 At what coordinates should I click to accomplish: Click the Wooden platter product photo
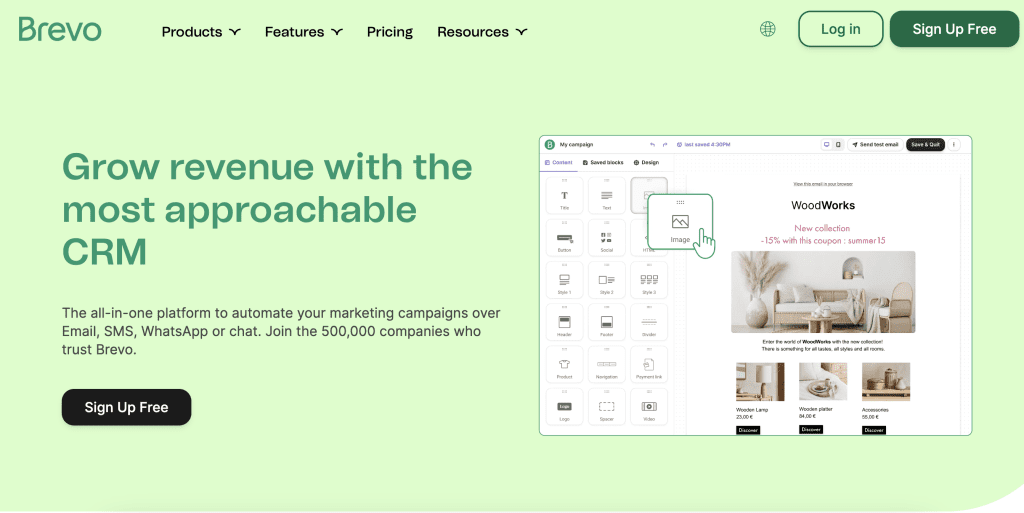click(x=823, y=382)
